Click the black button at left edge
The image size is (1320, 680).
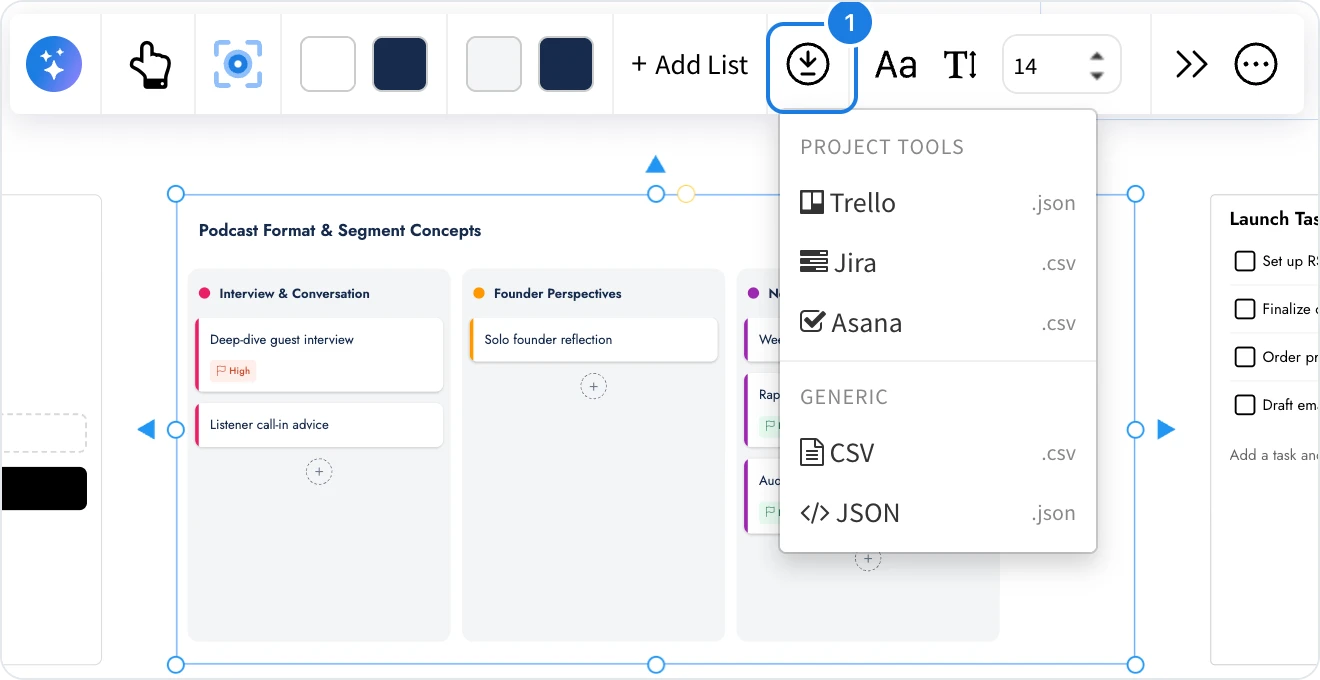[44, 488]
